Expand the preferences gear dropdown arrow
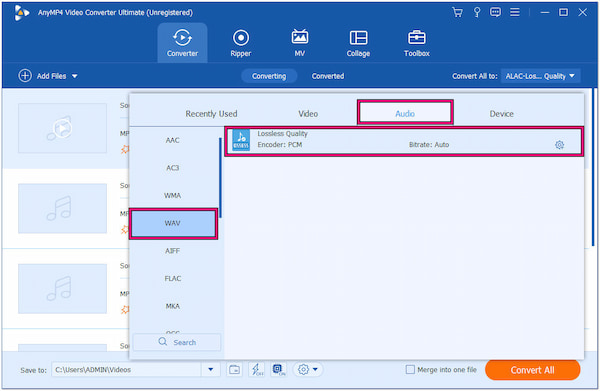The width and height of the screenshot is (600, 391). coord(315,370)
